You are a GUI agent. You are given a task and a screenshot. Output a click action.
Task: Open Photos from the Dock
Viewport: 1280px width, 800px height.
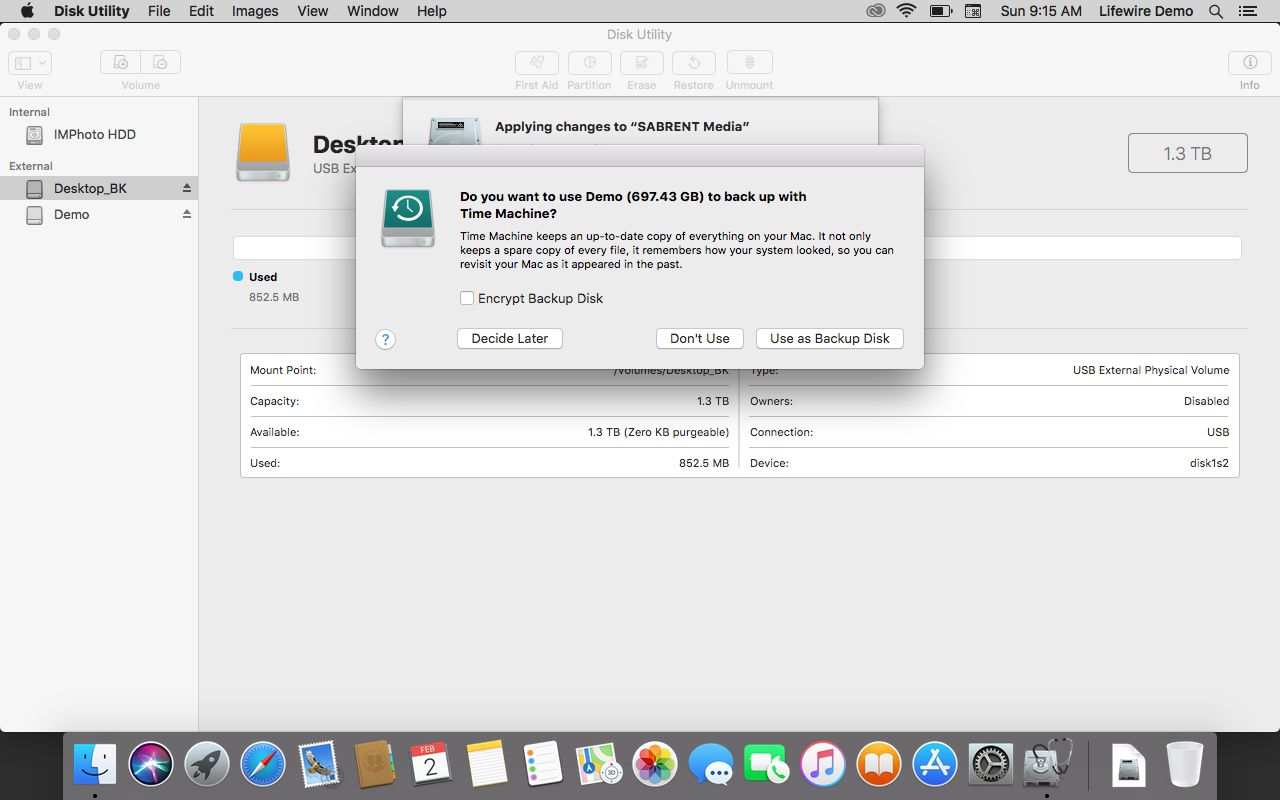click(x=655, y=765)
